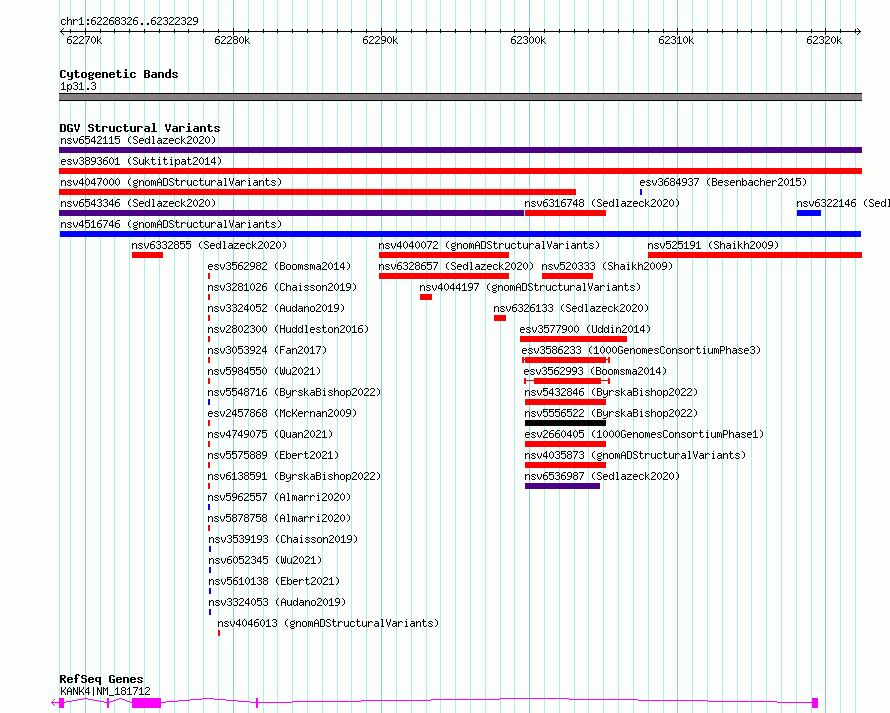The image size is (890, 713).
Task: Open the nsv6543346 (Sedlazeck2020) variant entry
Action: (x=138, y=203)
